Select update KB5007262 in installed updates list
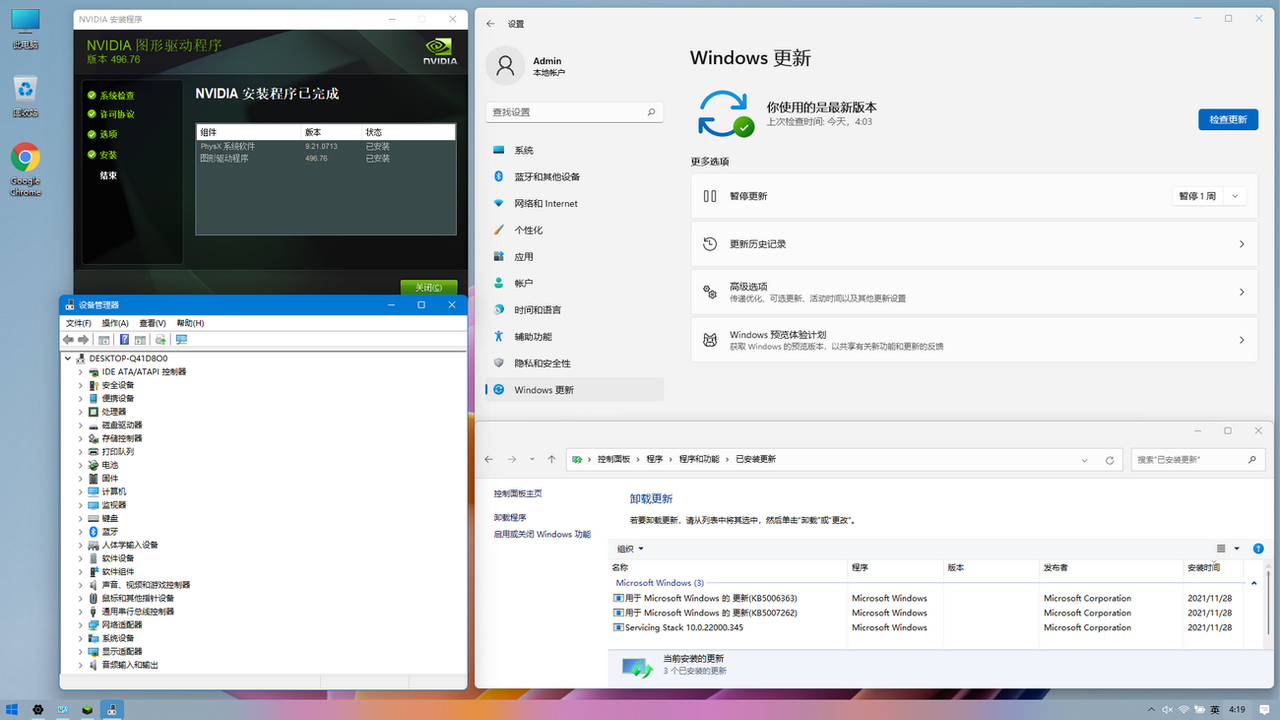The width and height of the screenshot is (1280, 720). coord(926,613)
